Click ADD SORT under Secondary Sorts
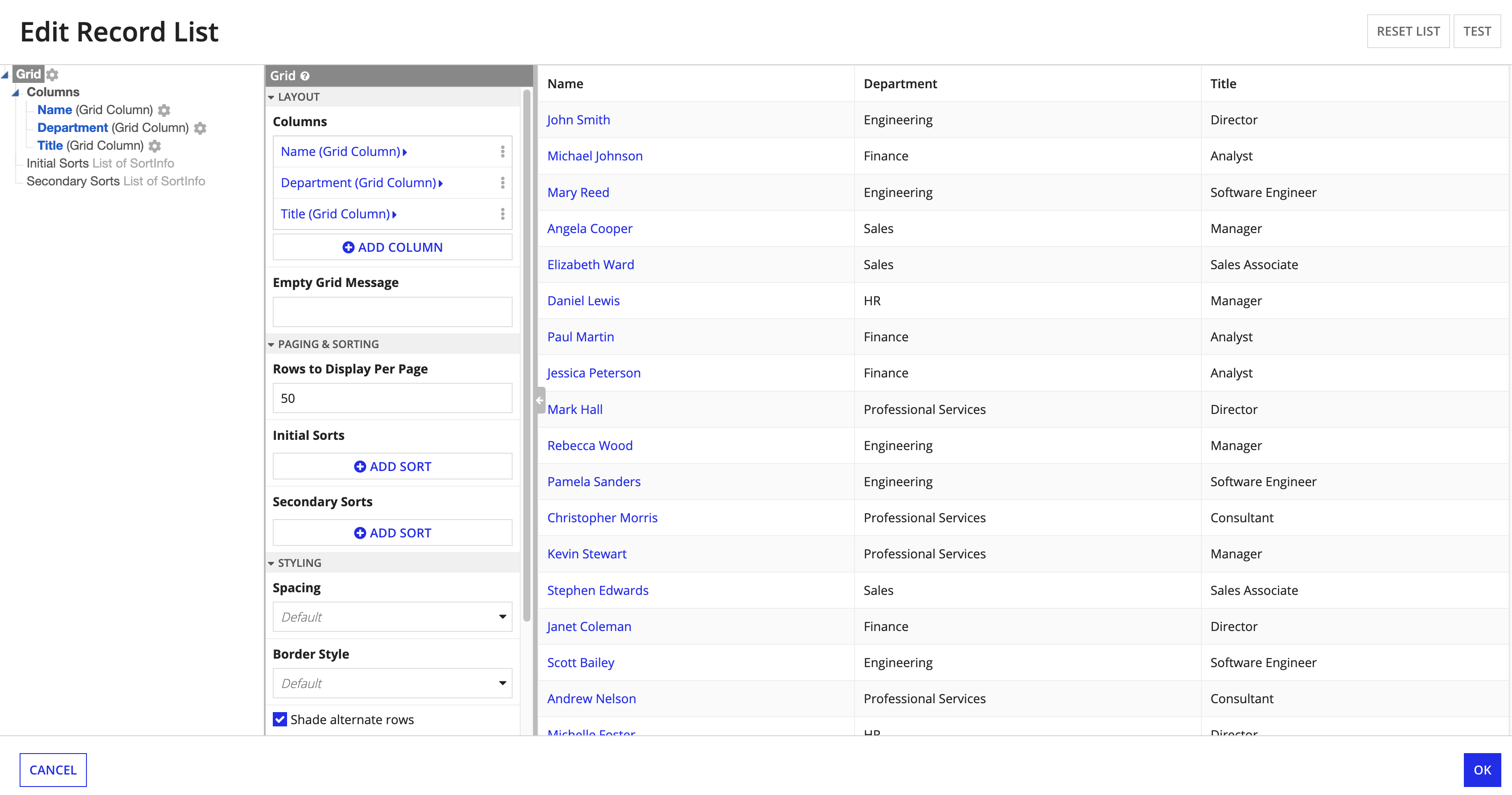1512x795 pixels. 392,533
